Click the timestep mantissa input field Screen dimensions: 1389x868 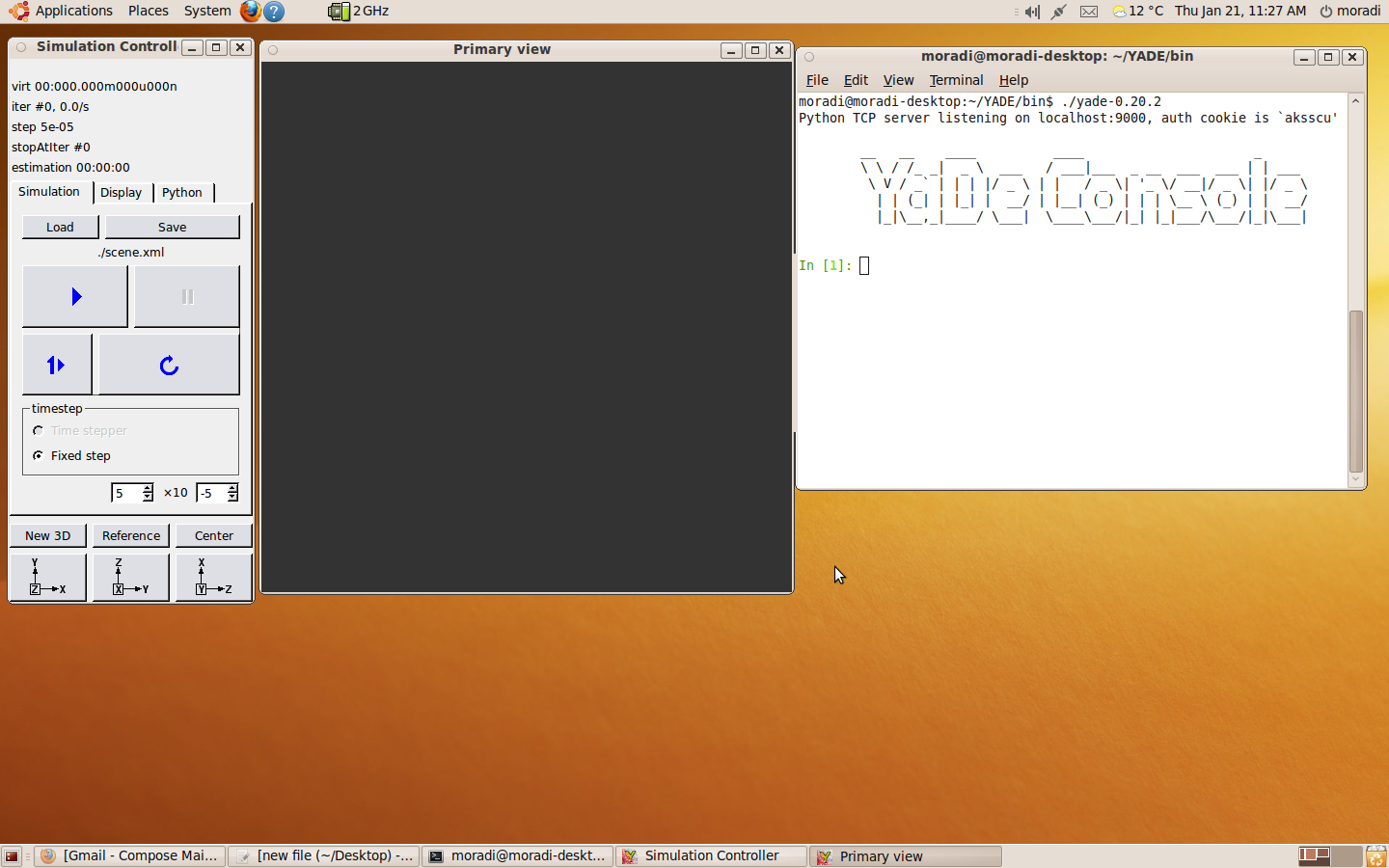pos(126,493)
